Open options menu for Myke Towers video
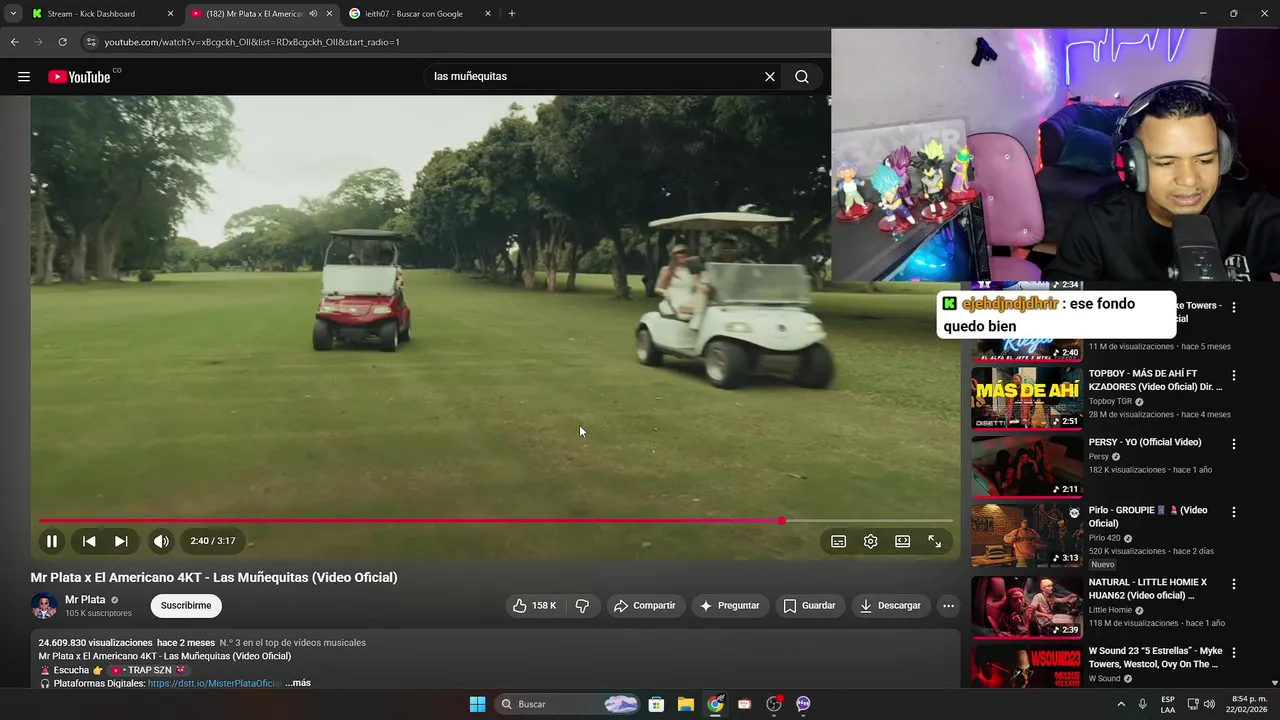 [x=1234, y=307]
